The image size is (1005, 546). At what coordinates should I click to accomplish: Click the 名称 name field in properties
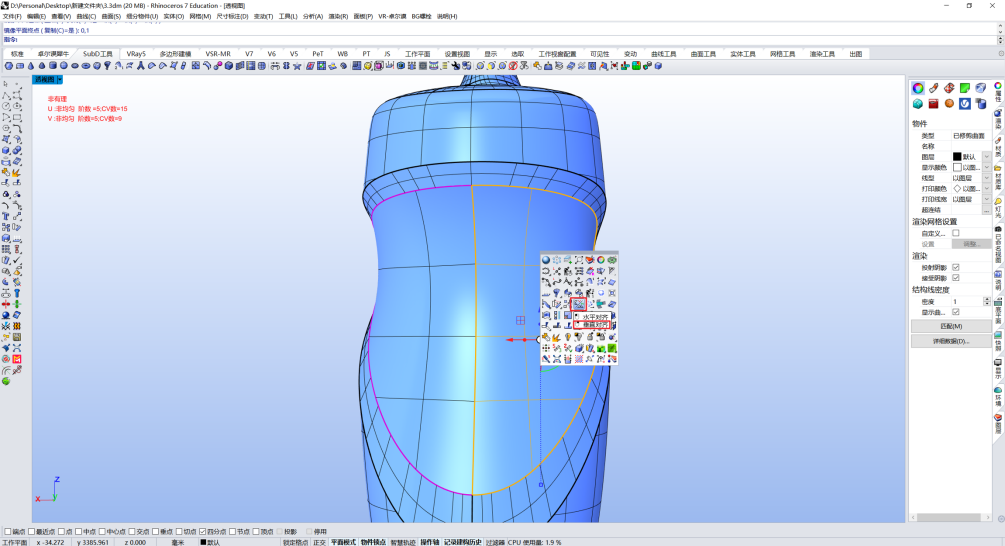pos(971,146)
